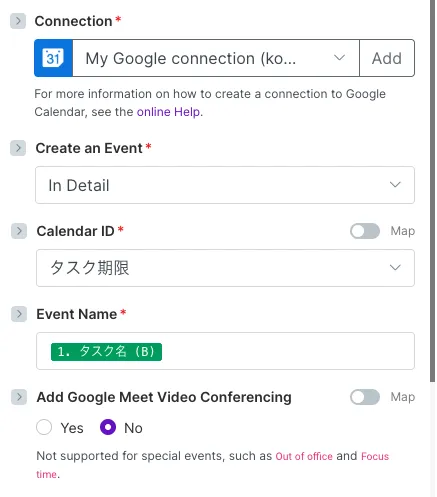Toggle the Map switch for Google Meet
Screen dimensions: 437x497
pyautogui.click(x=365, y=397)
